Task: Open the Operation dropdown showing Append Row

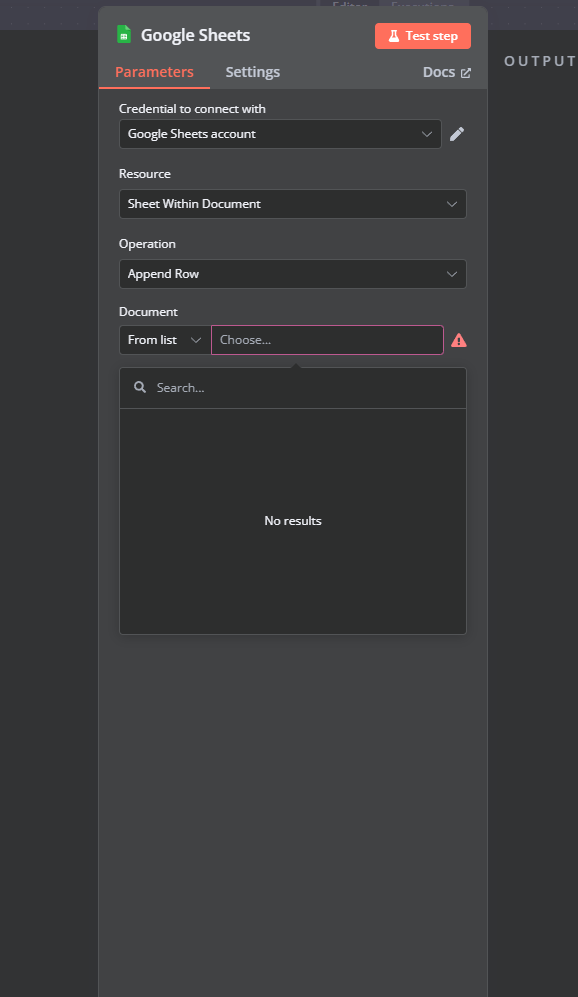Action: pyautogui.click(x=292, y=274)
